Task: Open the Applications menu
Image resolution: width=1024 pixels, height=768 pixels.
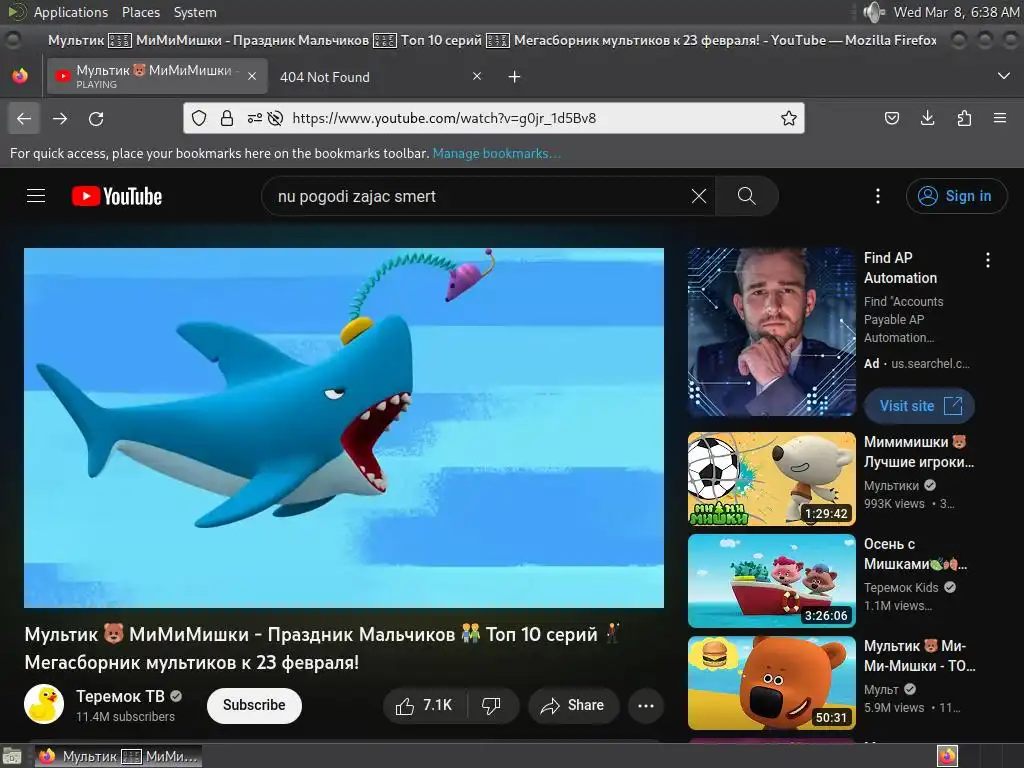Action: click(x=70, y=12)
